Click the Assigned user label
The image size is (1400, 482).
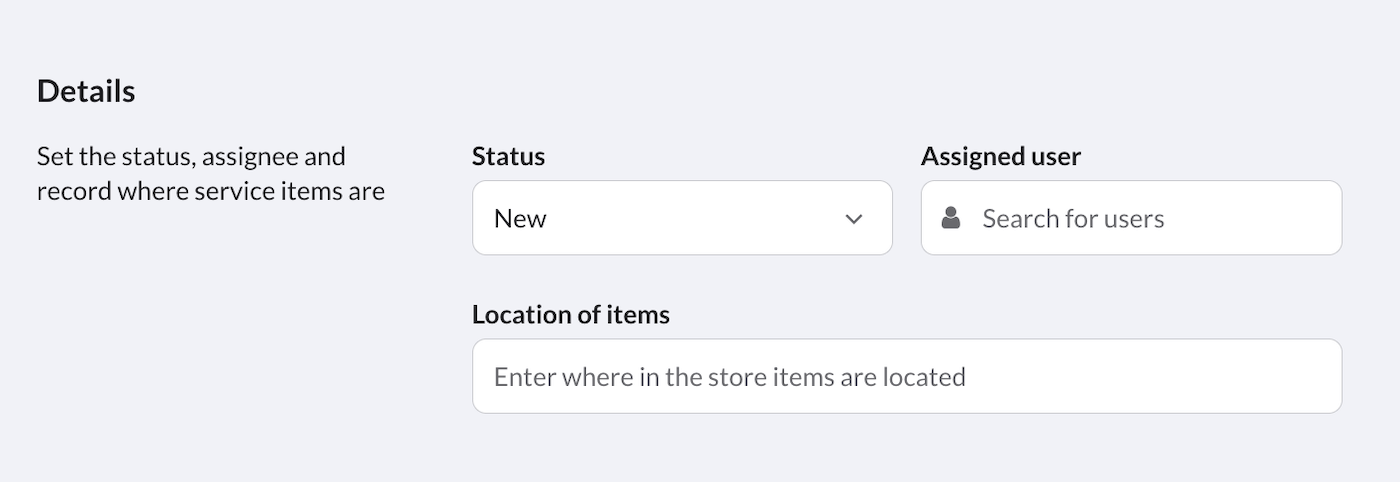tap(1001, 156)
